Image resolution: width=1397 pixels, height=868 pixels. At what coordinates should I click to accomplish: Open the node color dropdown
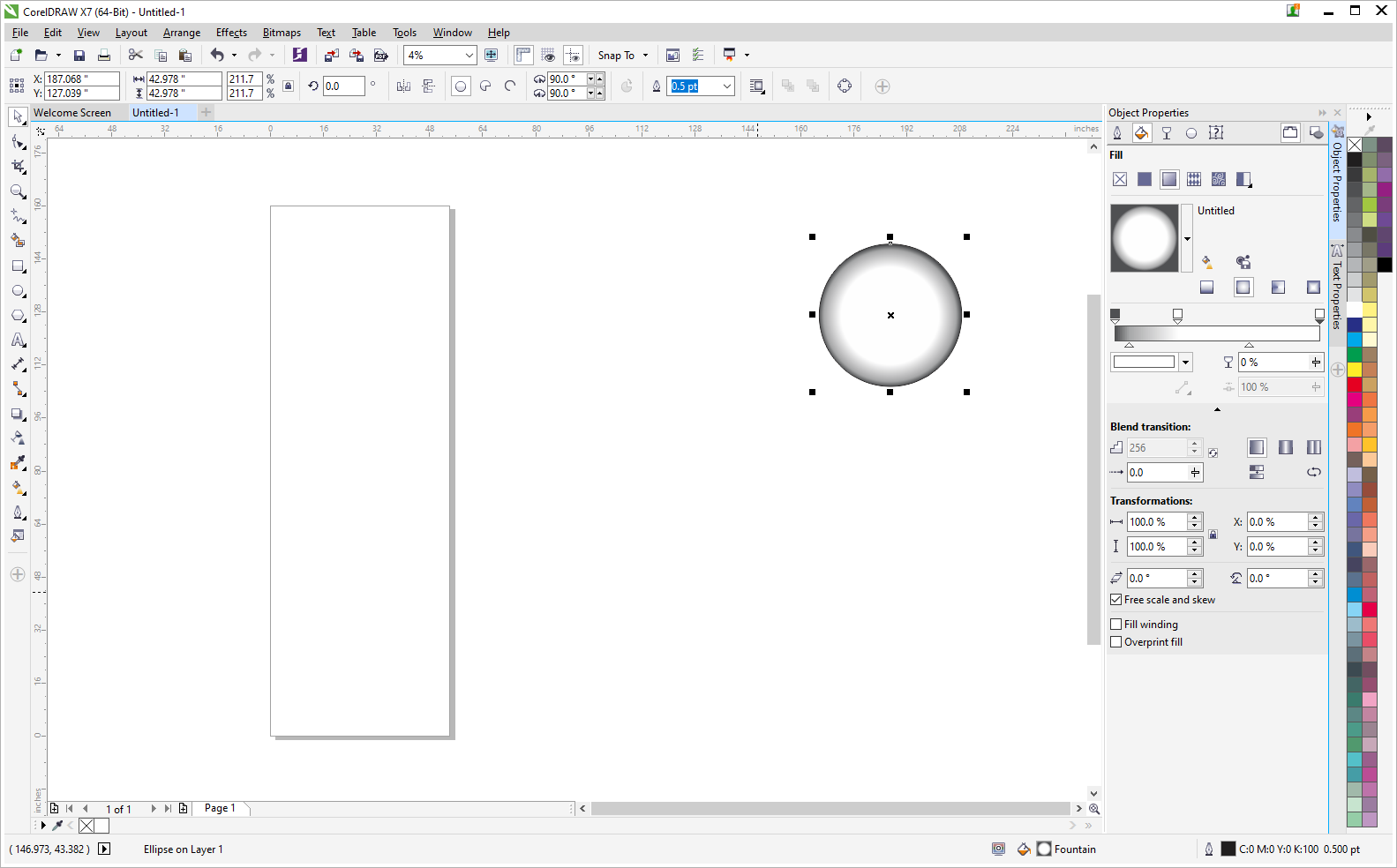1185,363
